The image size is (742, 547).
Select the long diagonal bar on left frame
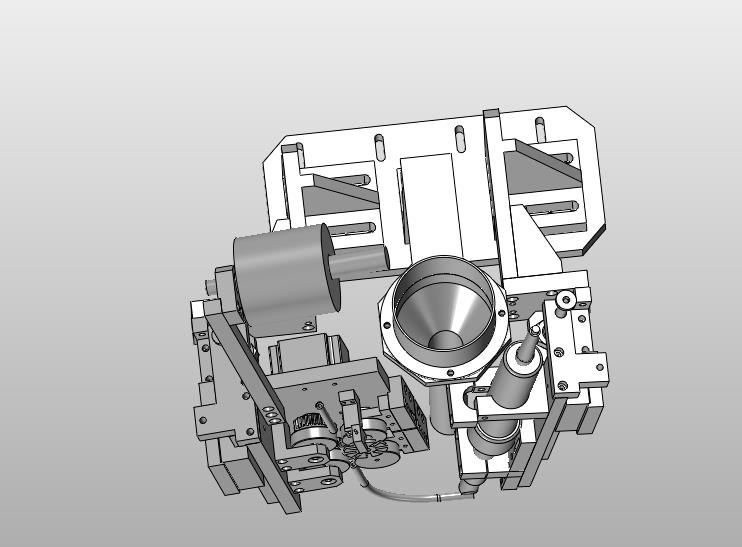246,362
